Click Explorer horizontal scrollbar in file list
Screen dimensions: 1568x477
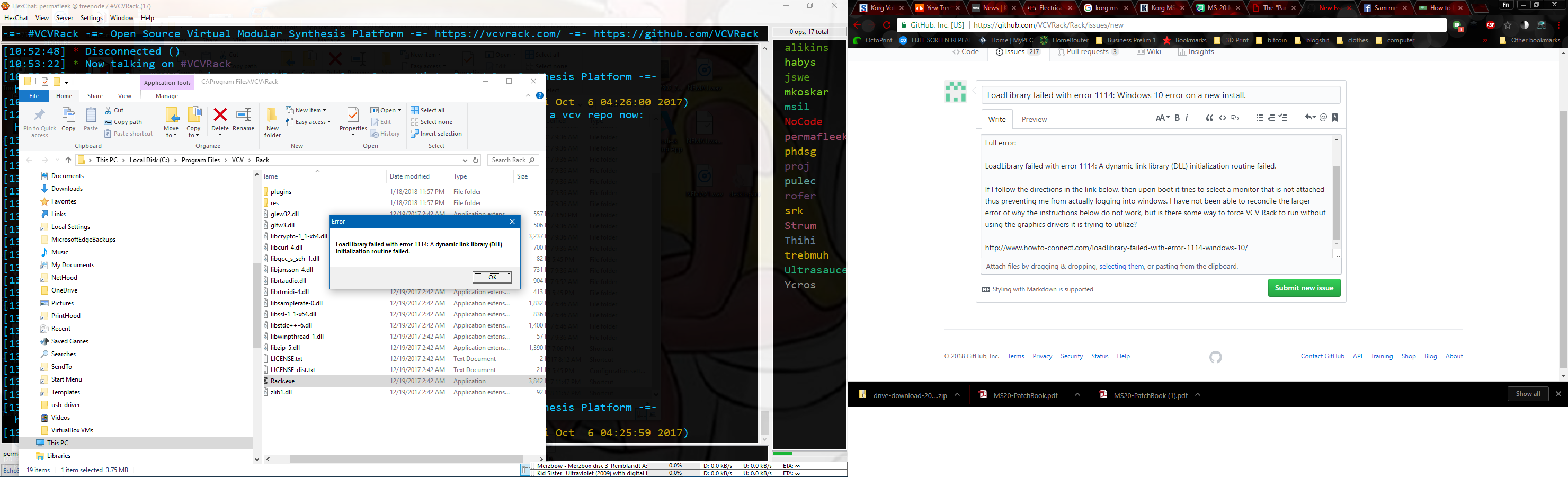click(407, 460)
